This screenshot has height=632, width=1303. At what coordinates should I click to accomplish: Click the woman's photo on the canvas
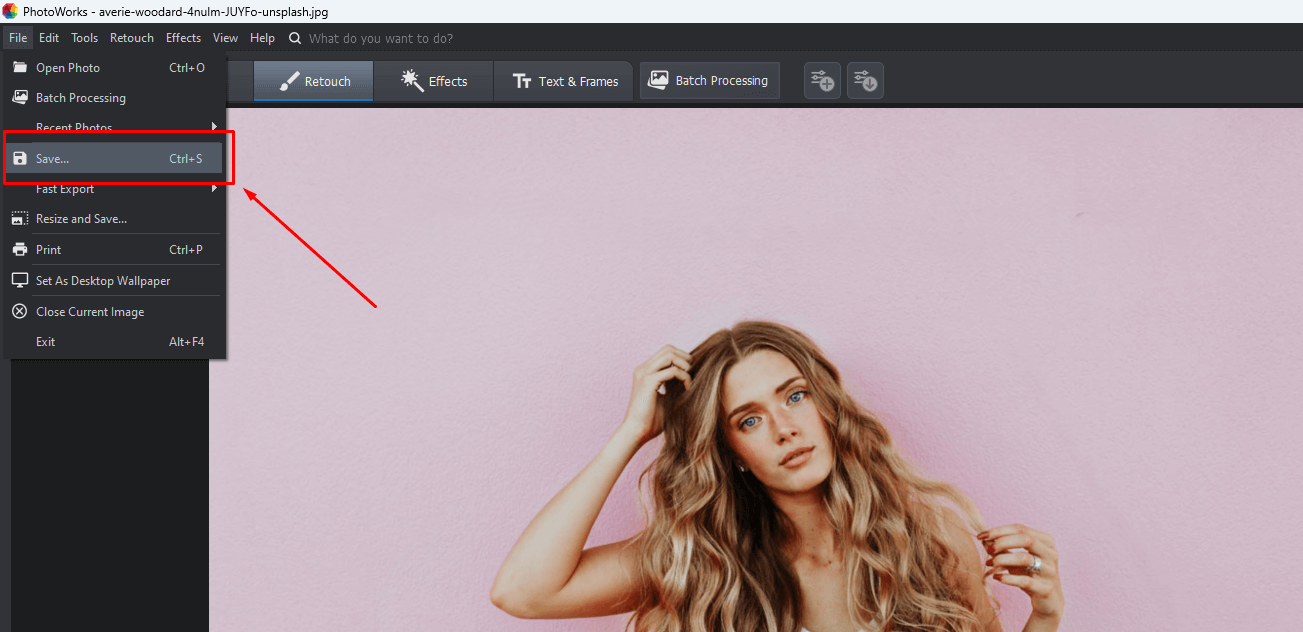[756, 370]
